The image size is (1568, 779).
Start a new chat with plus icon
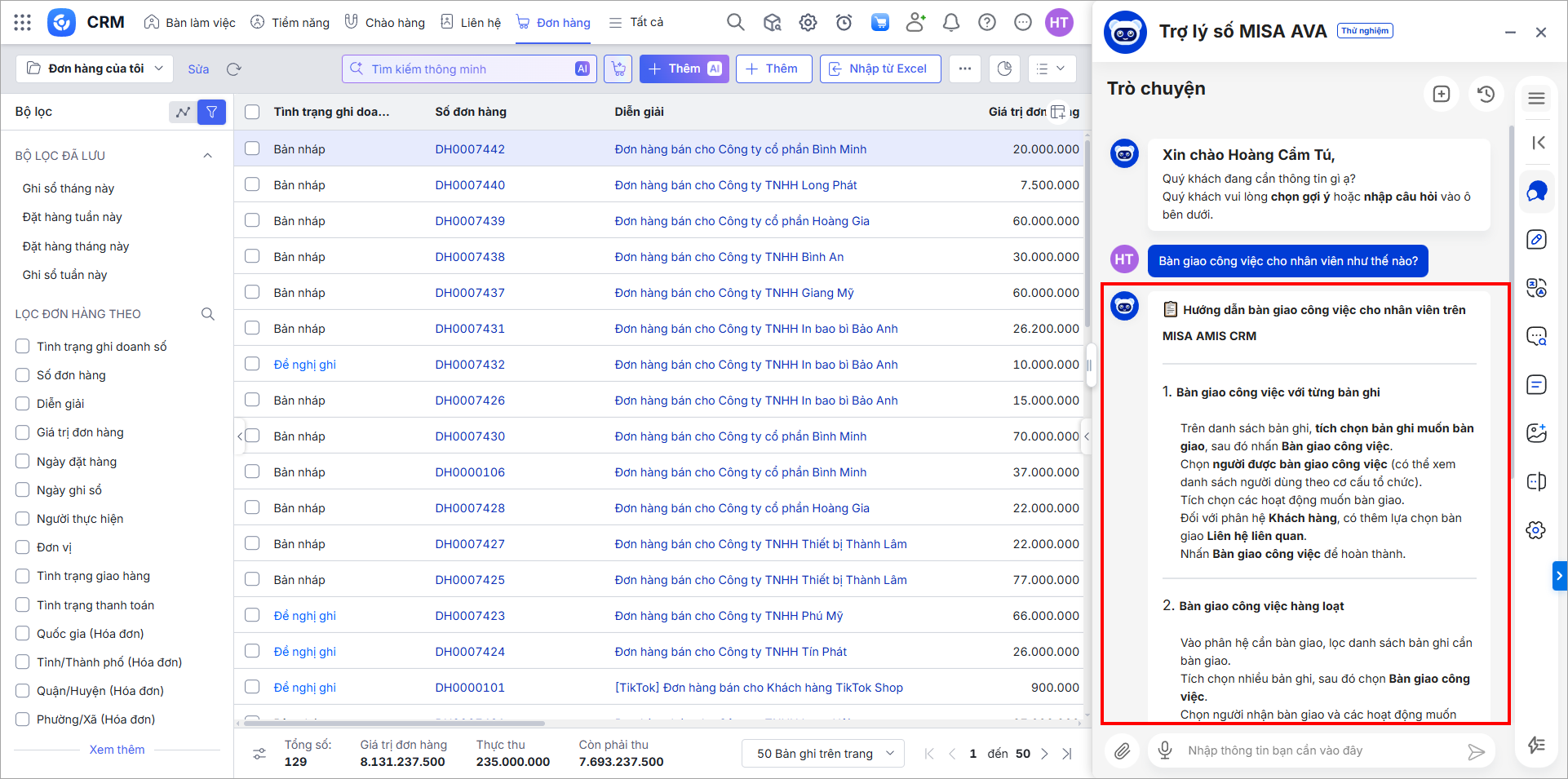click(x=1442, y=94)
